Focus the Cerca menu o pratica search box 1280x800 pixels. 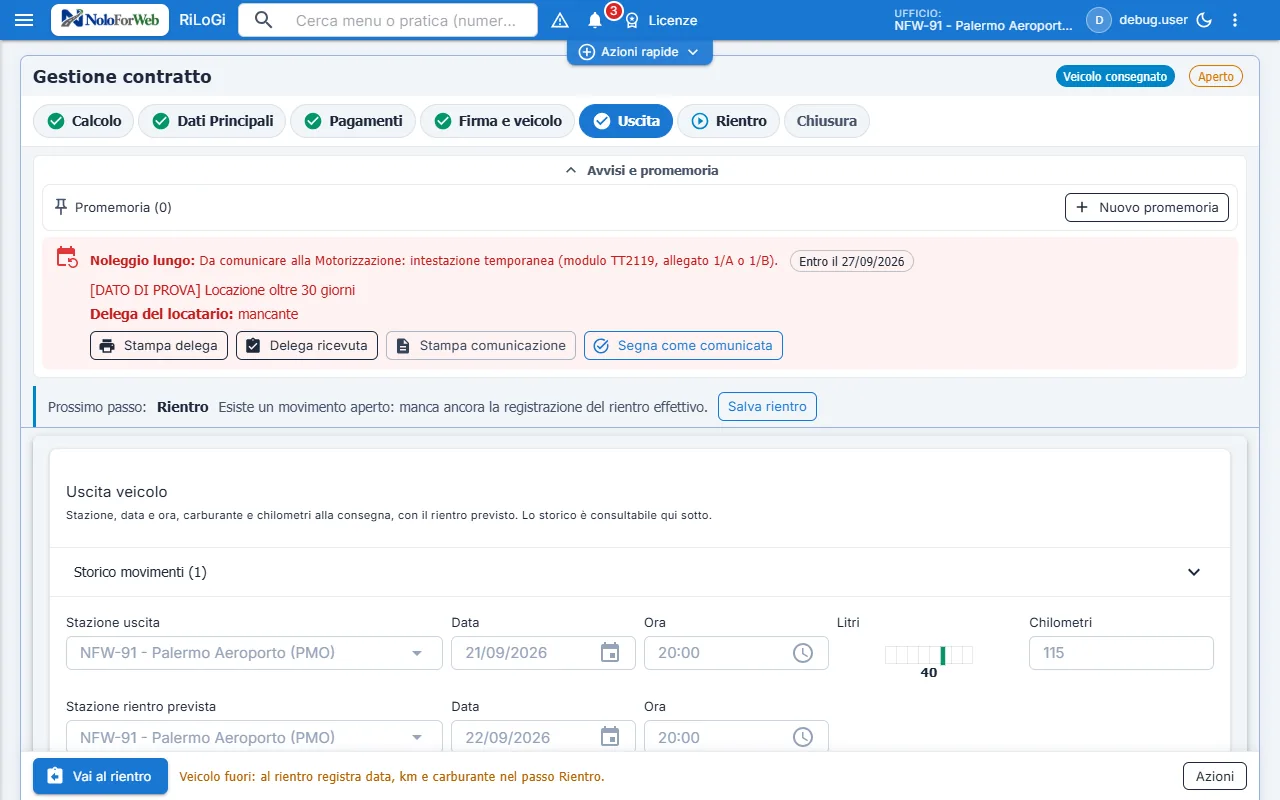pyautogui.click(x=406, y=20)
